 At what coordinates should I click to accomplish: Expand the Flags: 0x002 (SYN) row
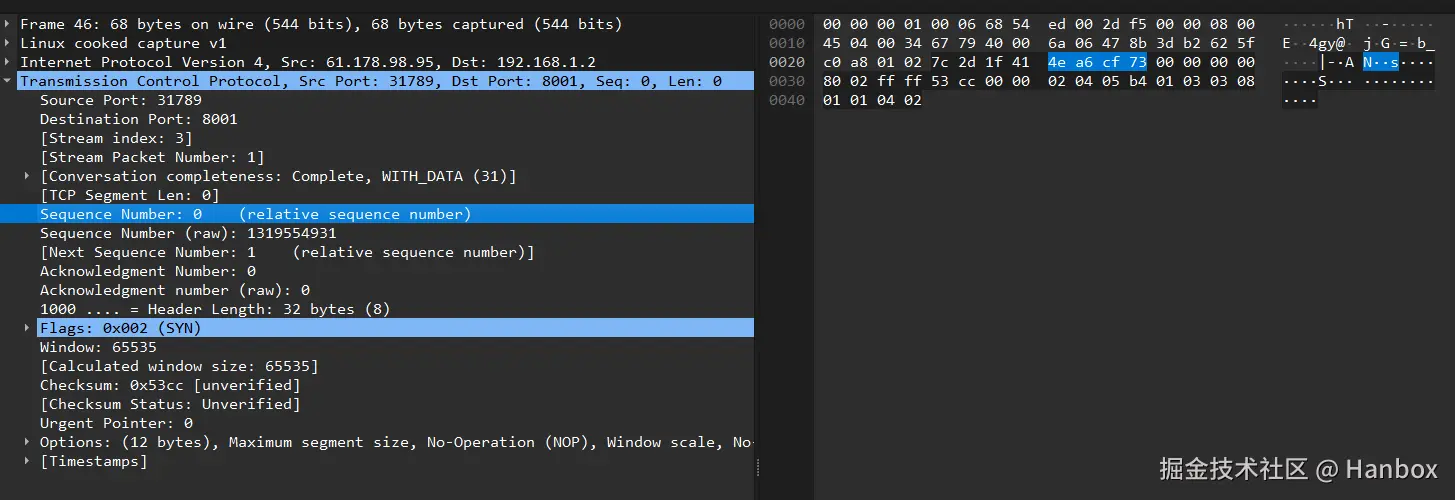pyautogui.click(x=28, y=328)
